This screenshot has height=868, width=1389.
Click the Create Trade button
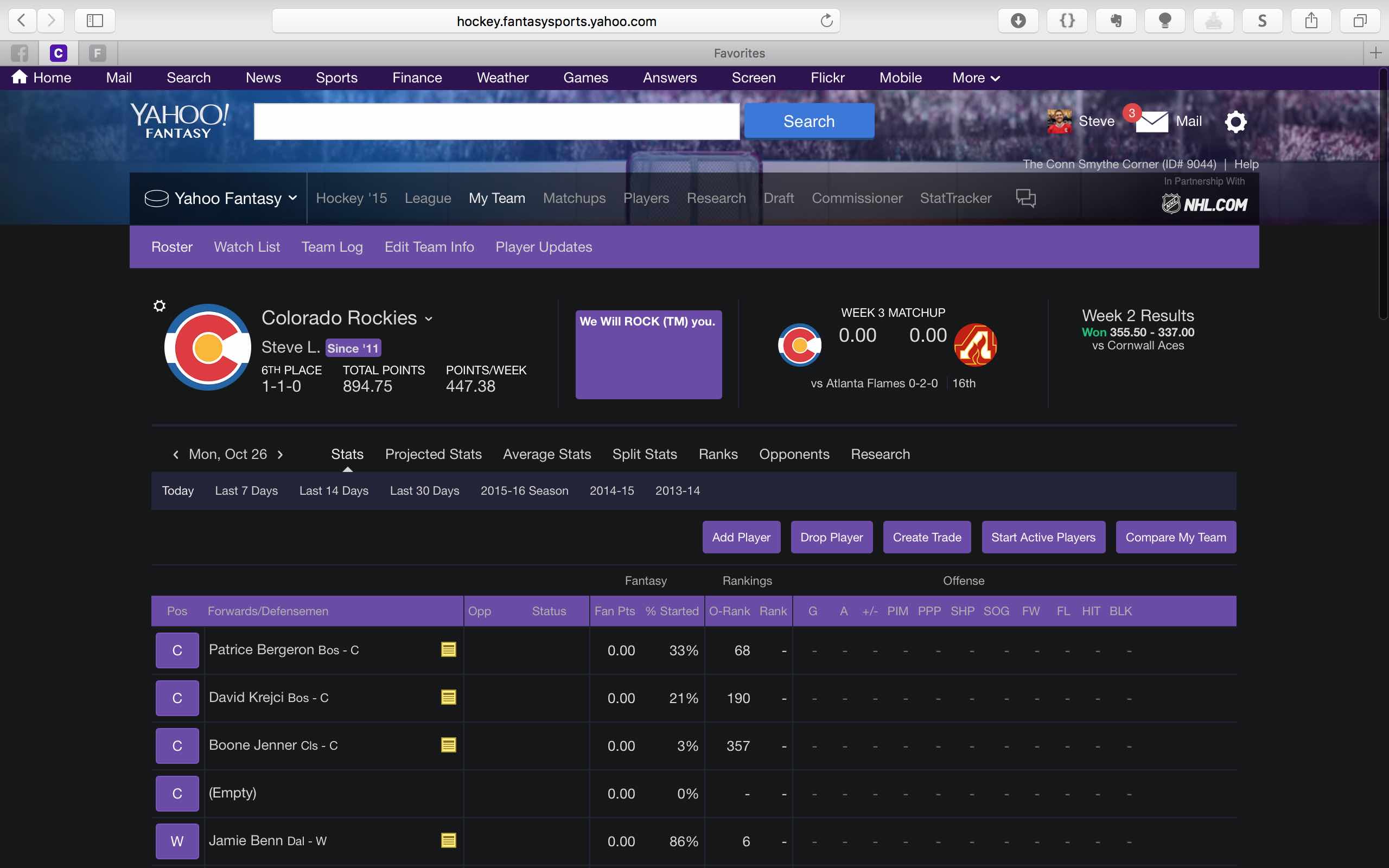(x=927, y=537)
